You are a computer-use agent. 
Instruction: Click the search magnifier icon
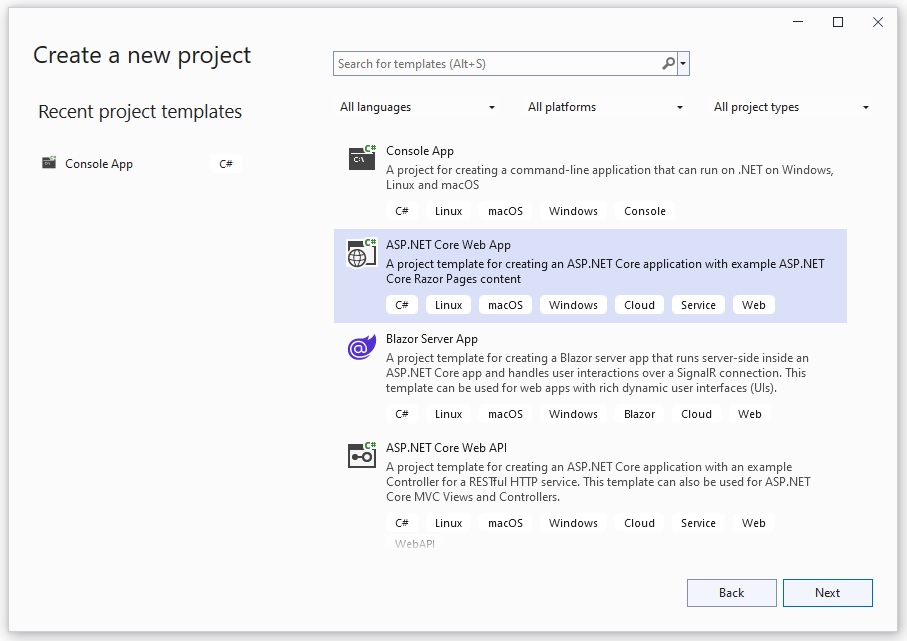click(668, 64)
